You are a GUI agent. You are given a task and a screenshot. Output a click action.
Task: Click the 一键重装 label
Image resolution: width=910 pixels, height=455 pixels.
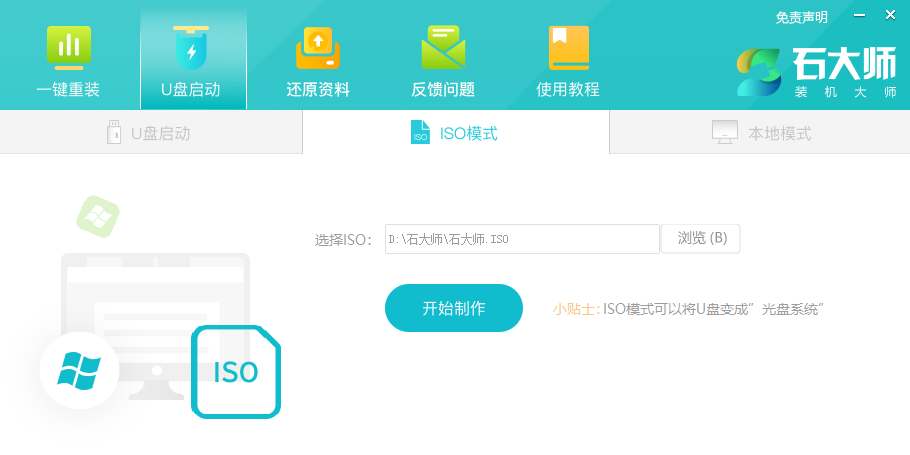pos(68,89)
